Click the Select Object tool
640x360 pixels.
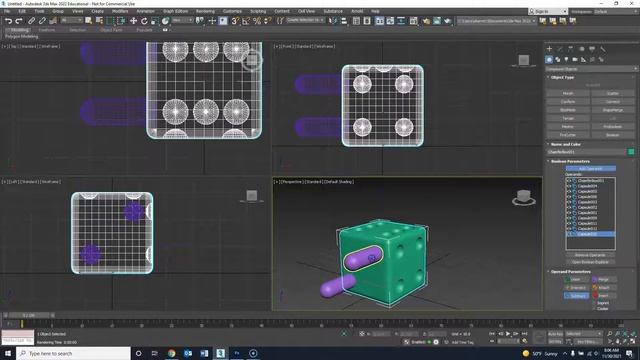point(88,21)
